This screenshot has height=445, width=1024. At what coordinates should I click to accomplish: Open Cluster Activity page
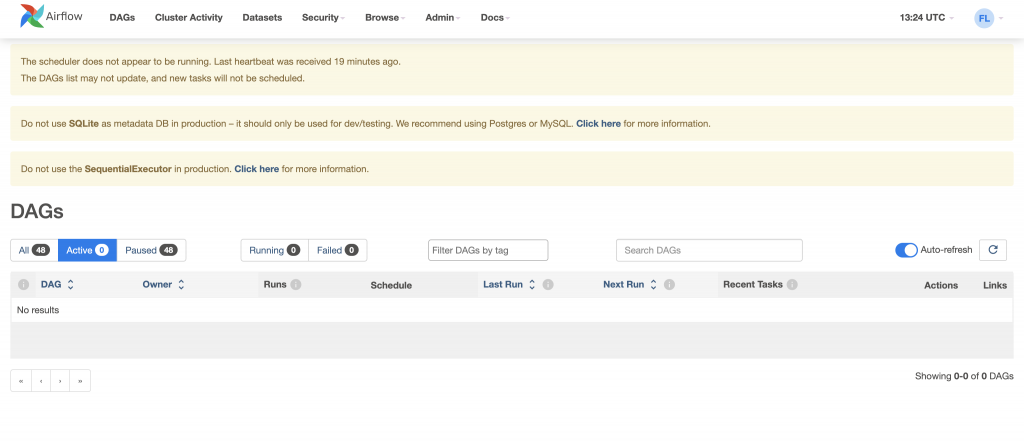click(x=189, y=18)
